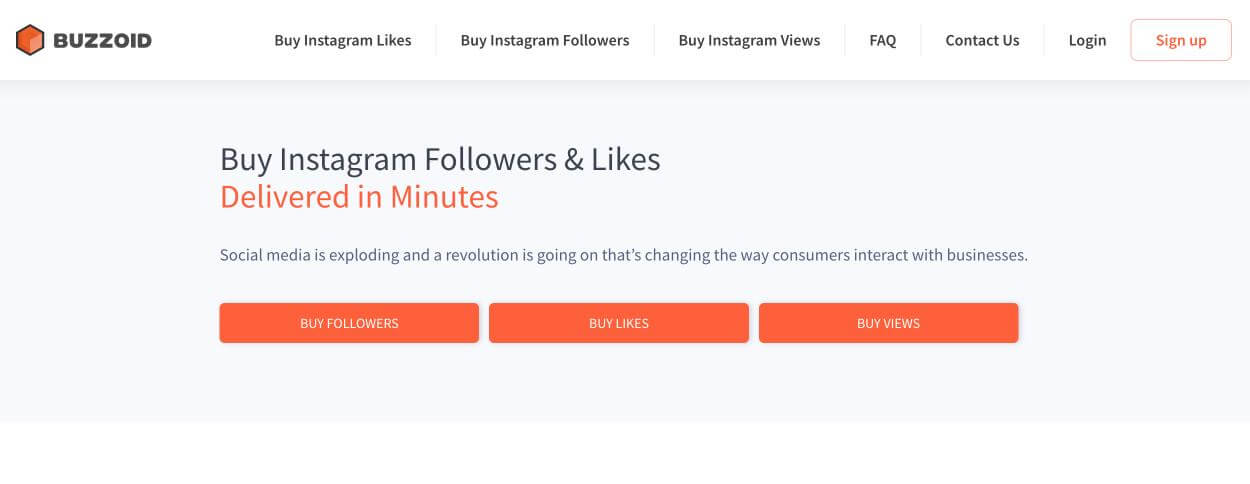Click the orange BUY FOLLOWERS button
The height and width of the screenshot is (484, 1250).
pyautogui.click(x=349, y=323)
